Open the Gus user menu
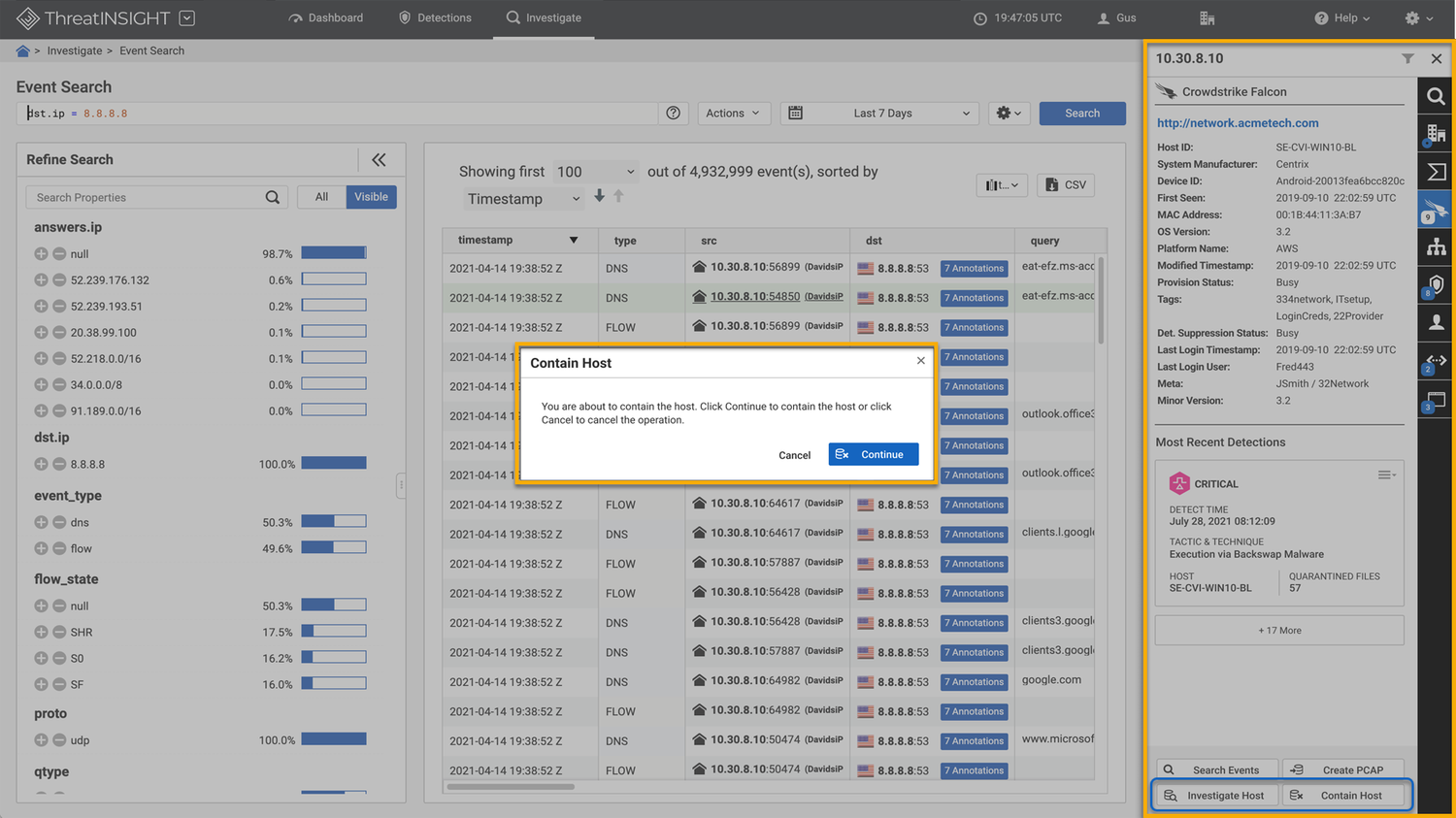The width and height of the screenshot is (1456, 818). (1116, 17)
